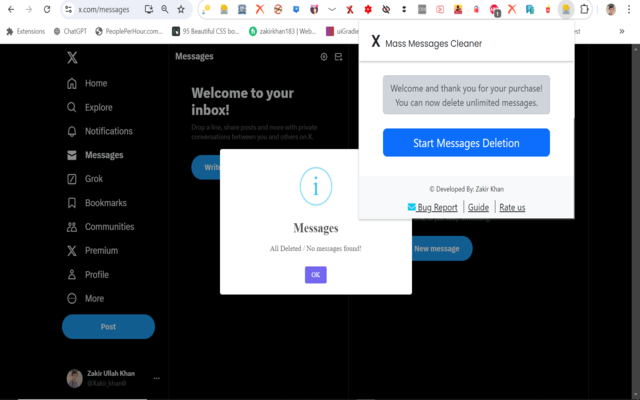Show hidden bookmarks with the » chevron
The image size is (640, 400).
click(x=622, y=31)
